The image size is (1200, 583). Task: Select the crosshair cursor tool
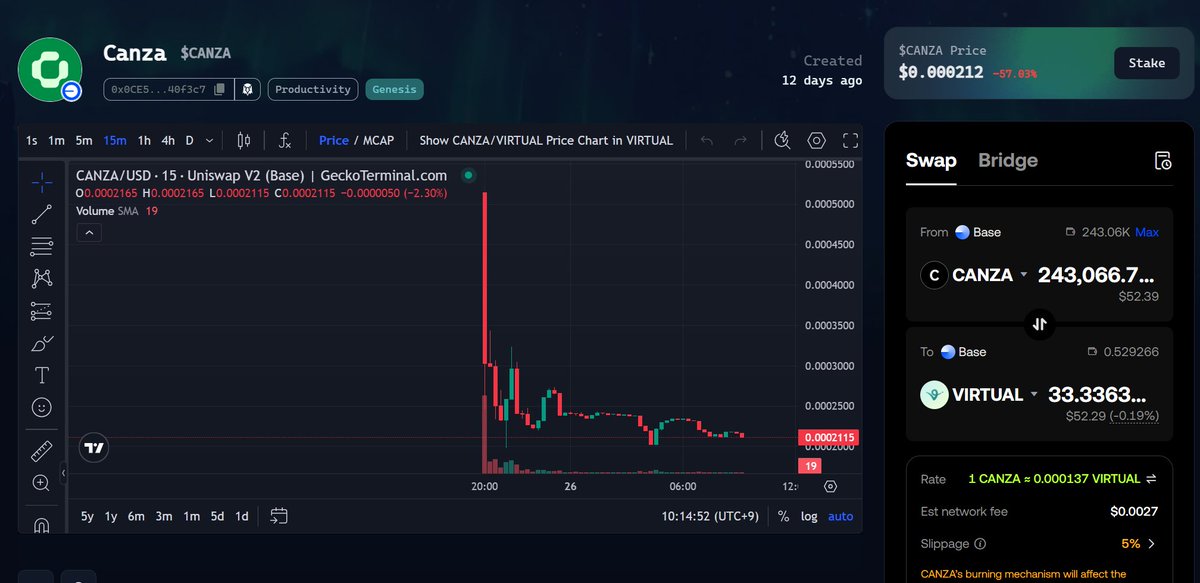click(42, 182)
